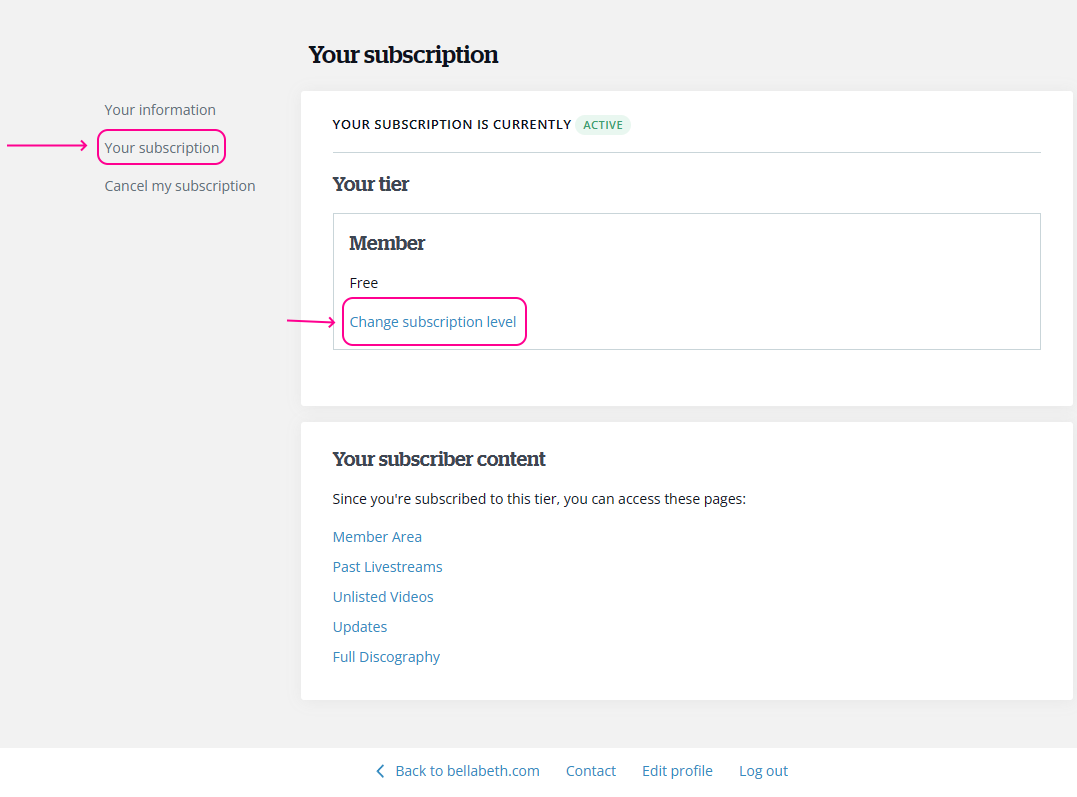Open Edit profile in the footer
Image resolution: width=1077 pixels, height=797 pixels.
tap(677, 771)
